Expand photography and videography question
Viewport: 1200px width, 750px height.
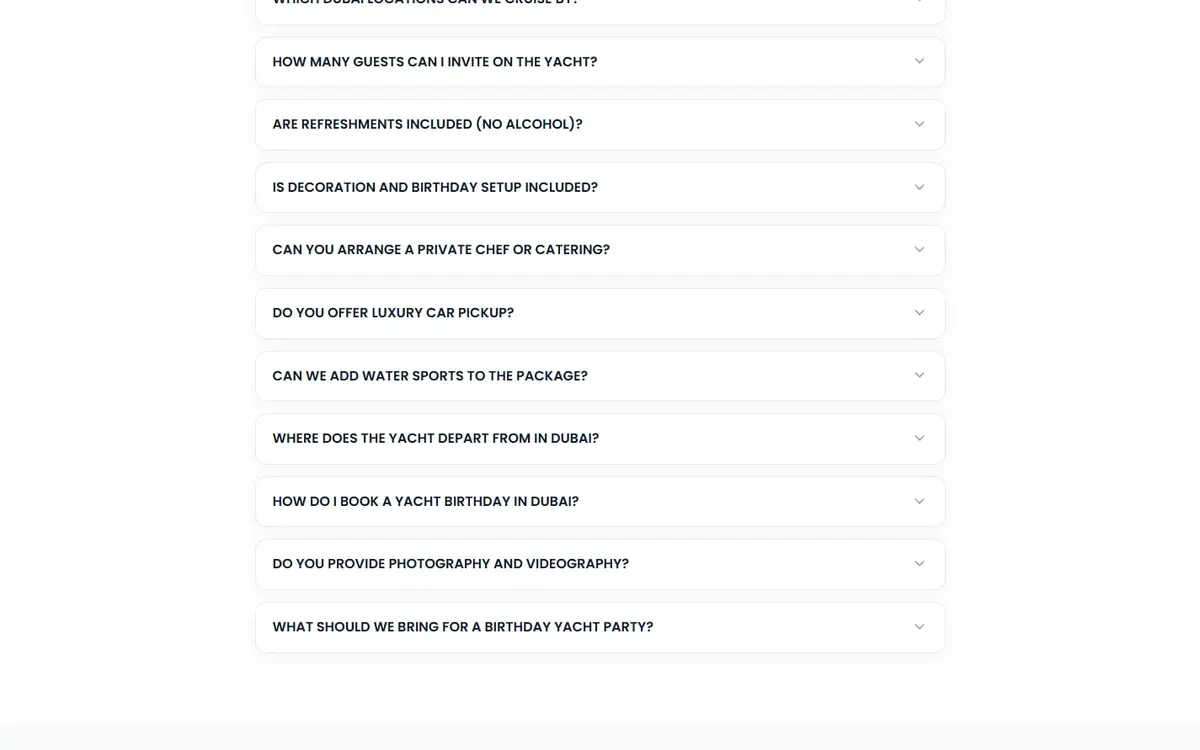(x=600, y=564)
